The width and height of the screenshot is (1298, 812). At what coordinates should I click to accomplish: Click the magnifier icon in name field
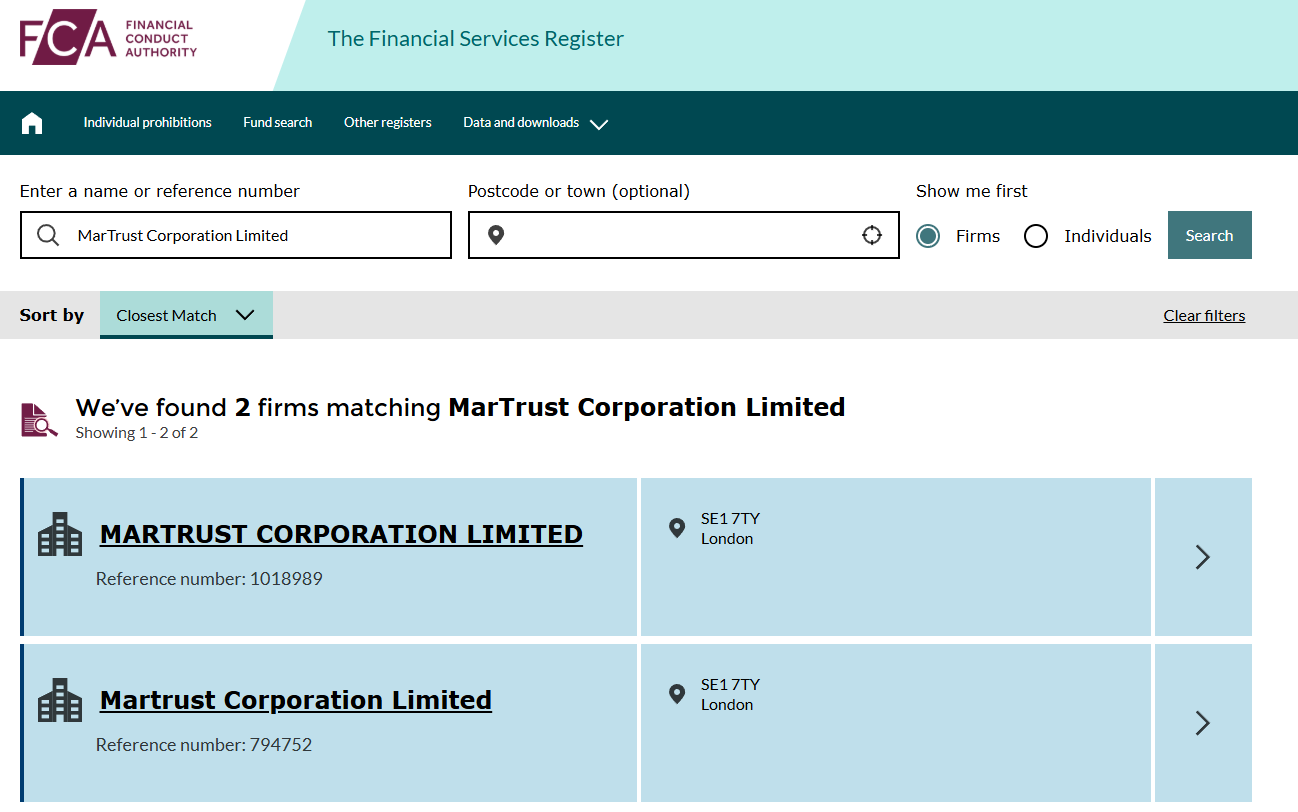pos(48,235)
